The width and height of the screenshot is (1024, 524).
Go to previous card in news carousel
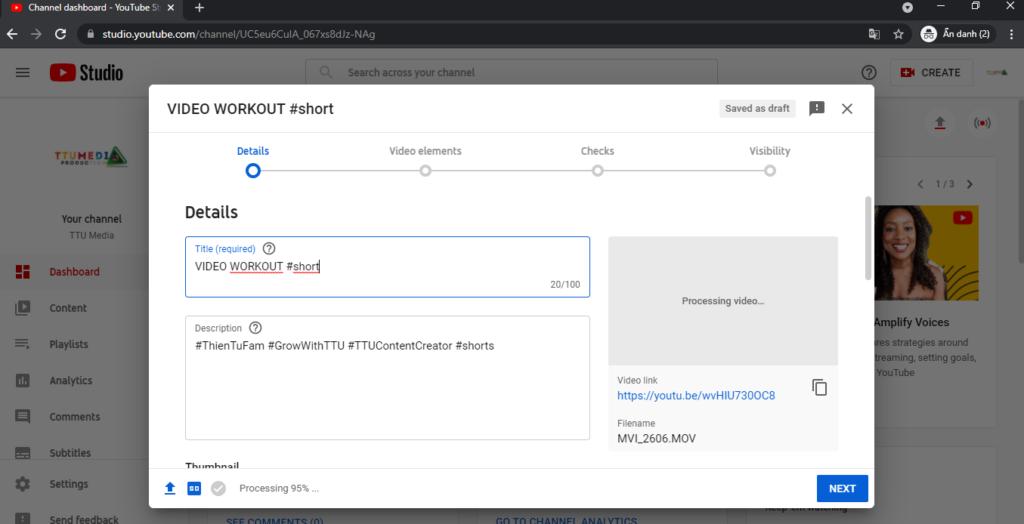tap(922, 184)
